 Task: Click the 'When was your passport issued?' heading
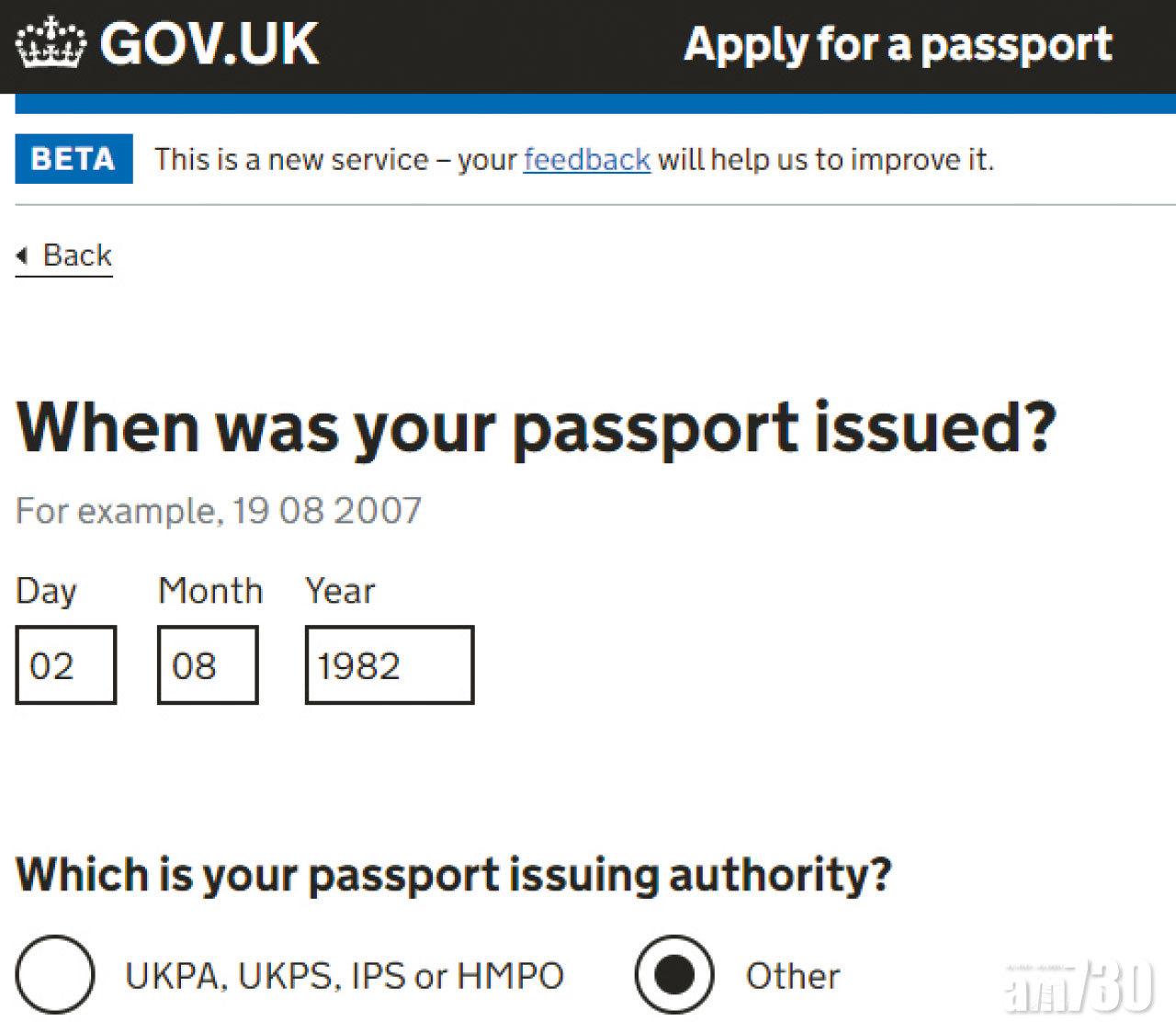537,428
